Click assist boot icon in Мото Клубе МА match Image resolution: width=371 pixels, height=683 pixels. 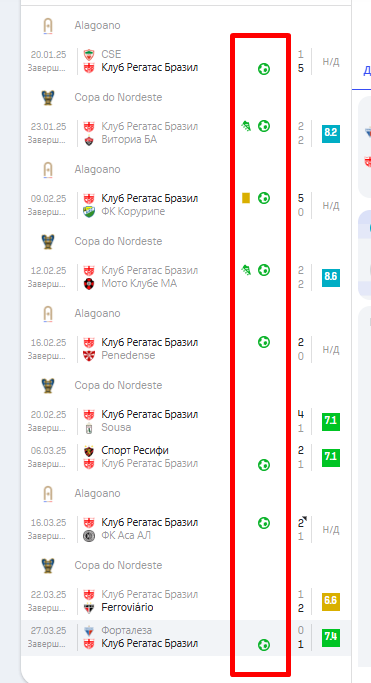[x=246, y=270]
